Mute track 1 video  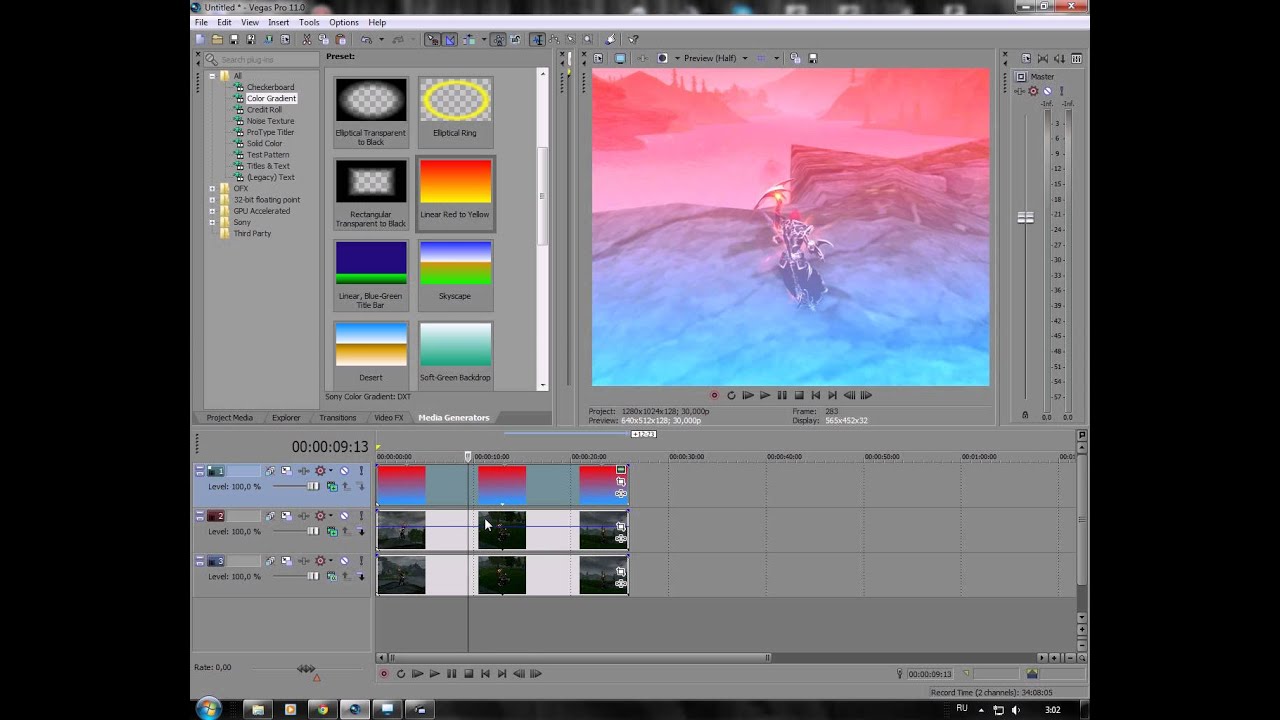344,471
